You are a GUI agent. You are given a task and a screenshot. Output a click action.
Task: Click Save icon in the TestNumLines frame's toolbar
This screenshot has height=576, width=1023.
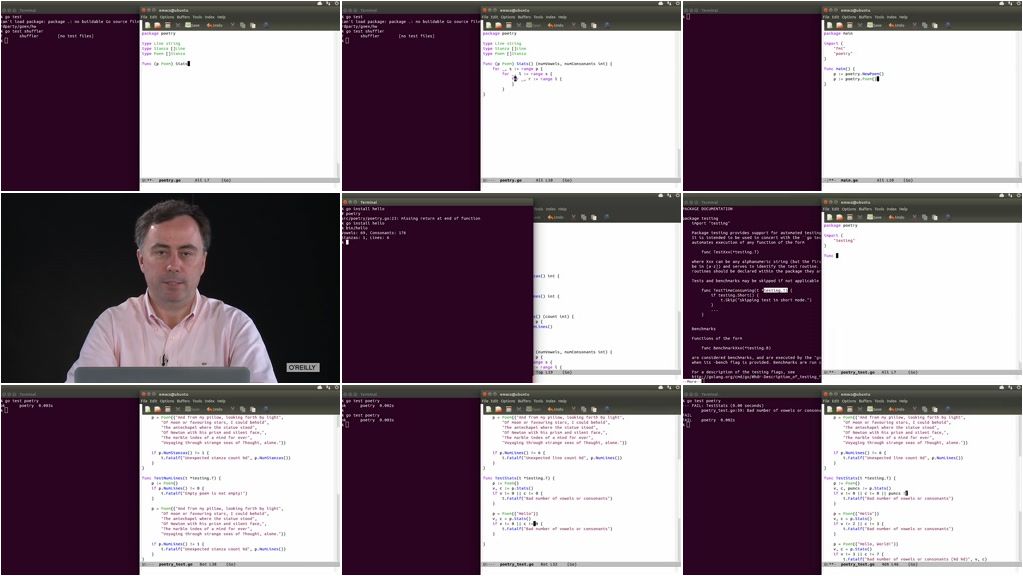[x=193, y=410]
